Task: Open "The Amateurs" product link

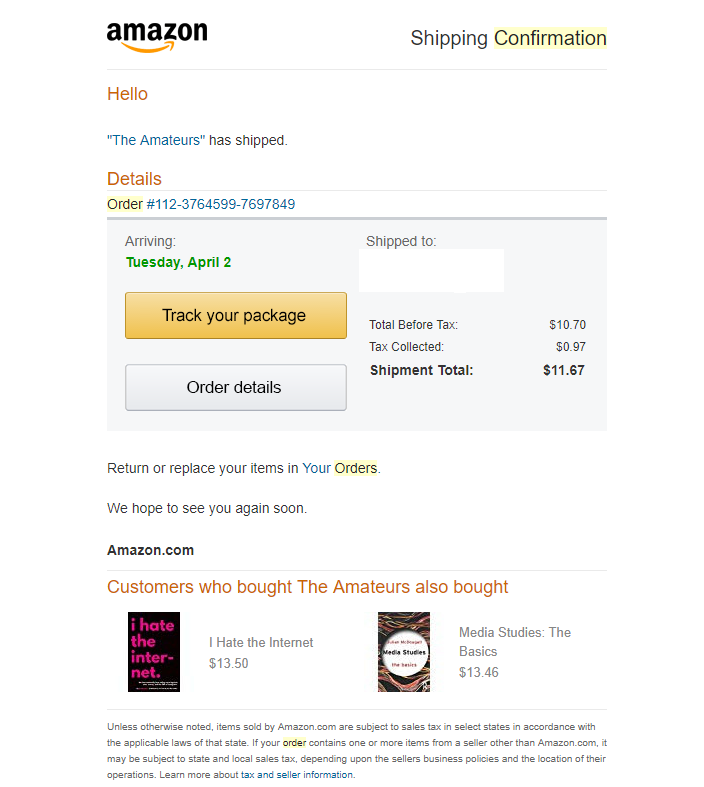Action: coord(155,140)
